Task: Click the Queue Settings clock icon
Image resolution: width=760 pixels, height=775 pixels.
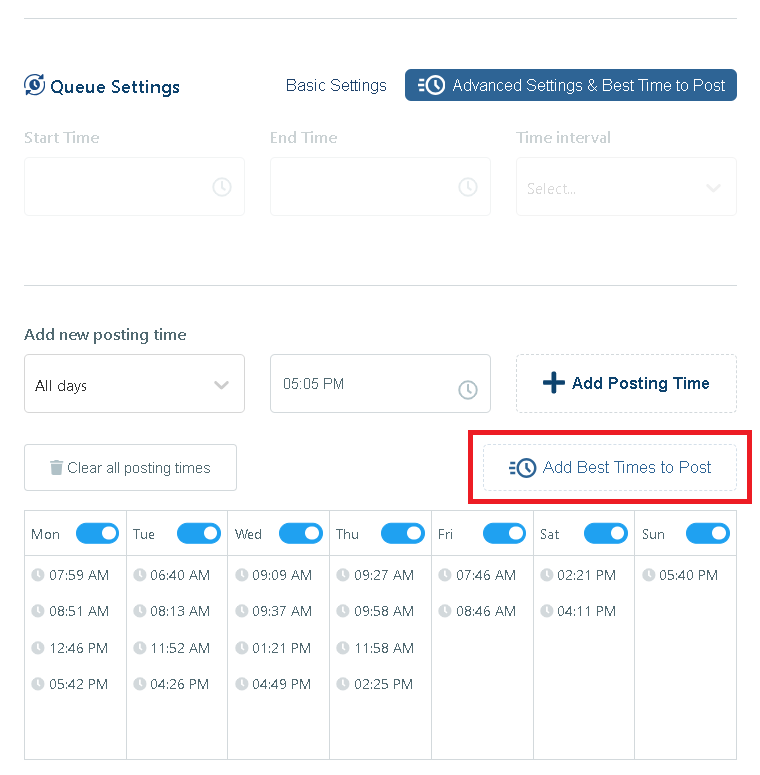Action: [x=35, y=86]
